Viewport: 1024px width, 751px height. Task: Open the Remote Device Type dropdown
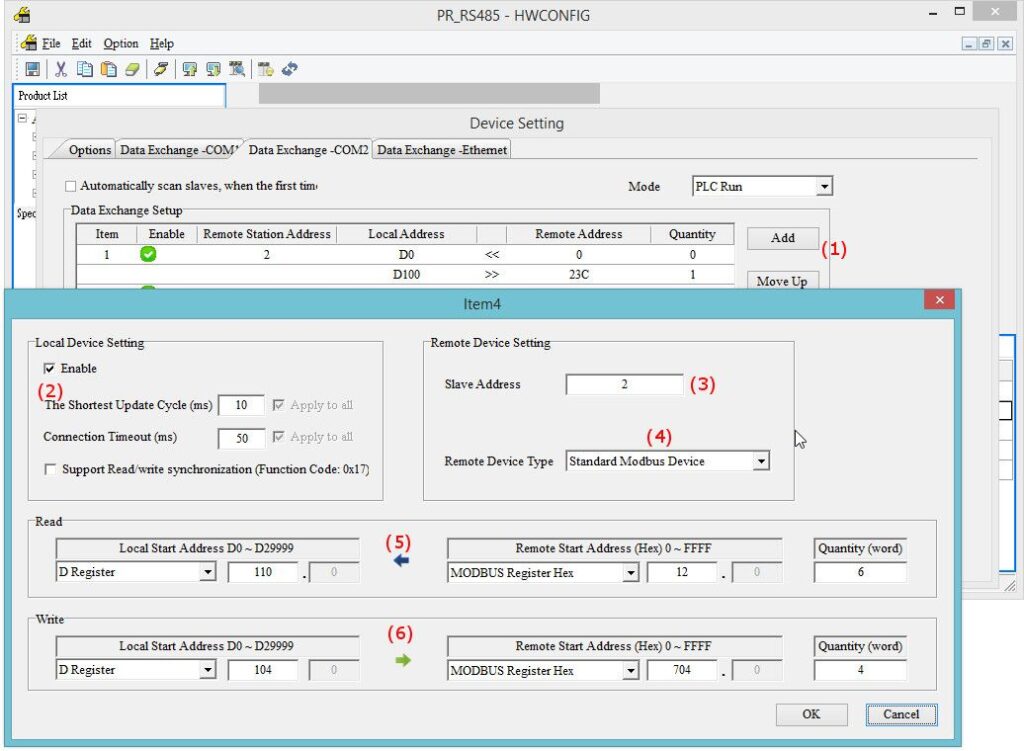click(761, 461)
